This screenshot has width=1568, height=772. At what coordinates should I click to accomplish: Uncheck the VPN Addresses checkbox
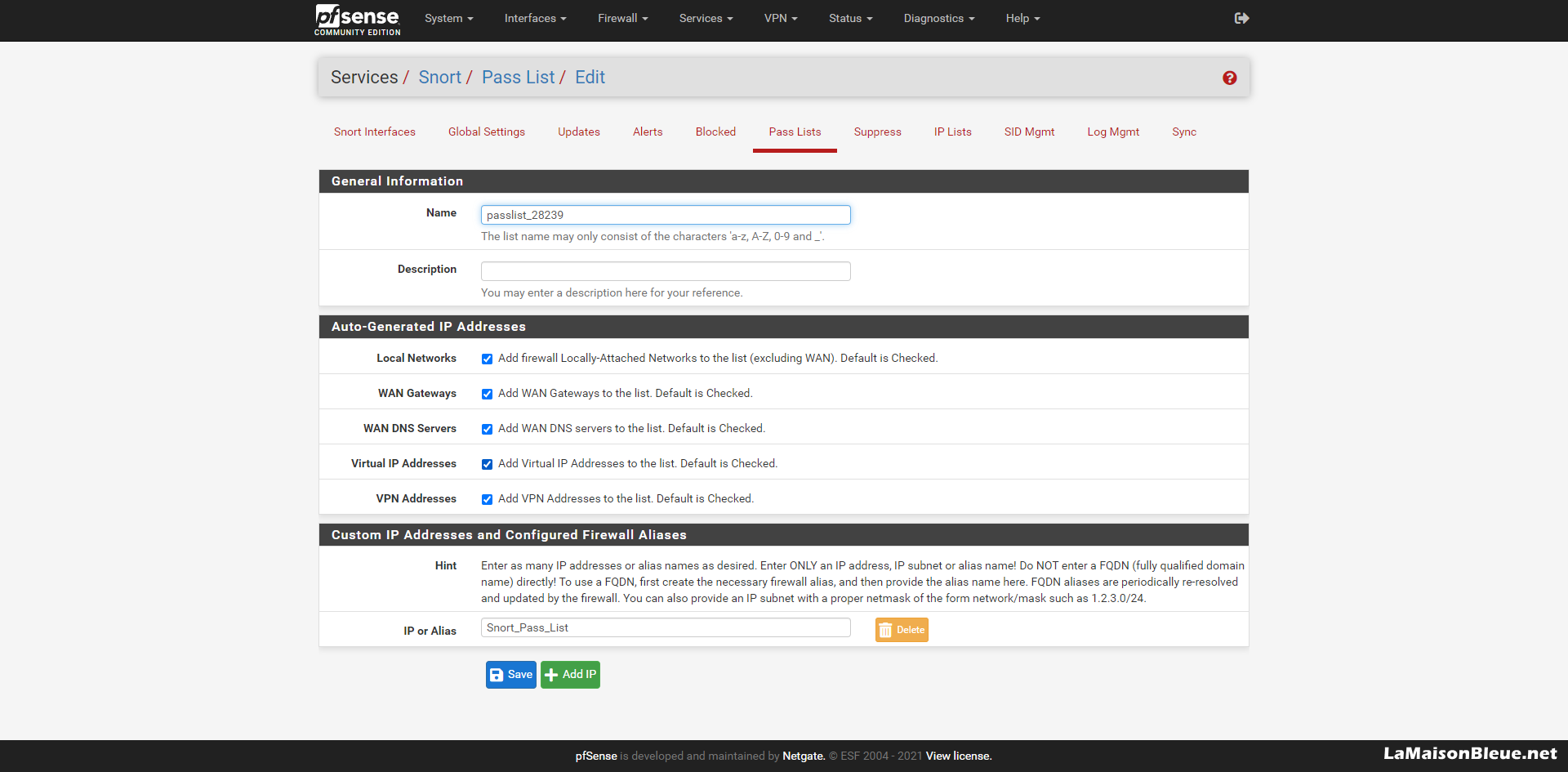pos(487,499)
